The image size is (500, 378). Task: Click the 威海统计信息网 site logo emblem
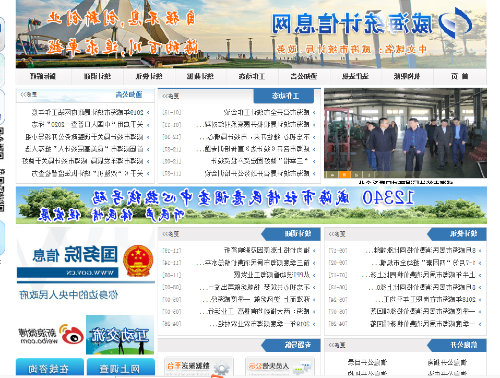[455, 23]
